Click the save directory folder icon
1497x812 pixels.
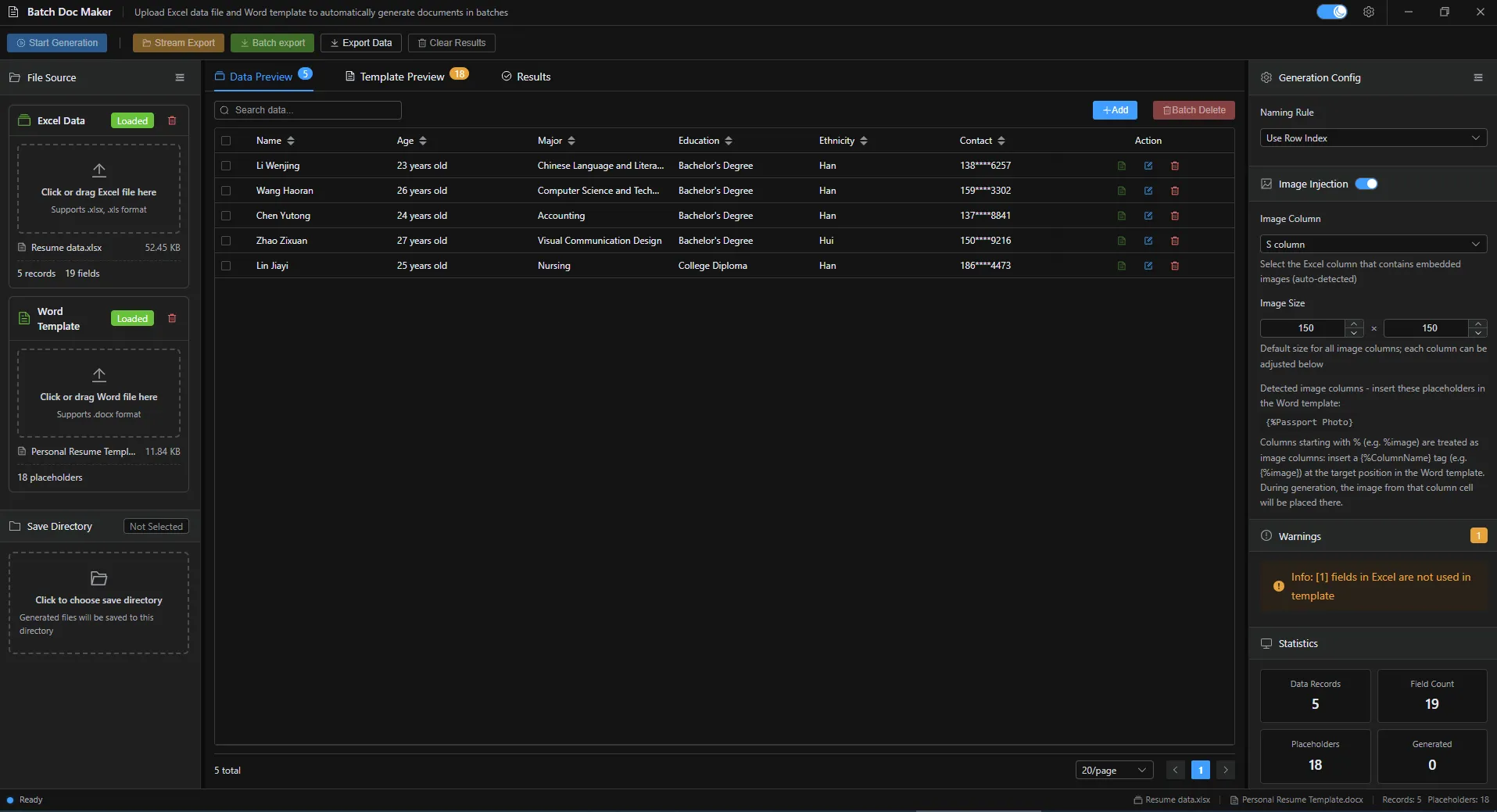[98, 578]
